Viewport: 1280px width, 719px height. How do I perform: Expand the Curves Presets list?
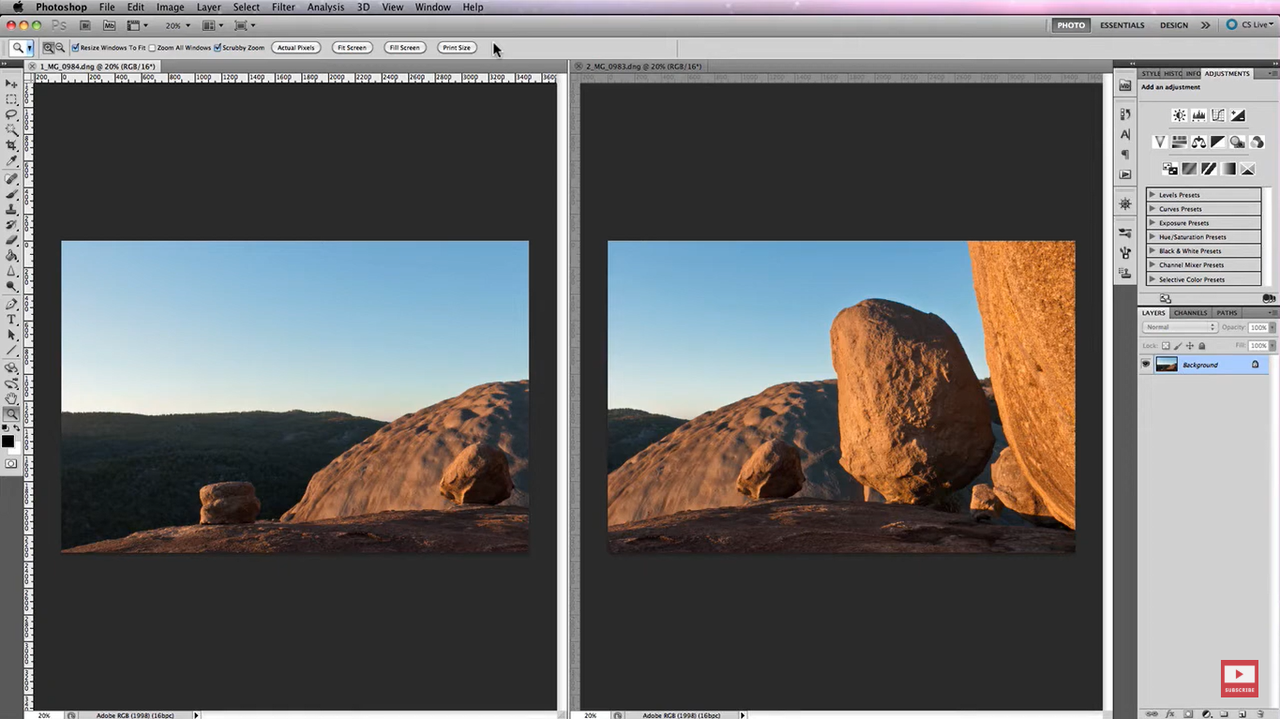(1152, 209)
